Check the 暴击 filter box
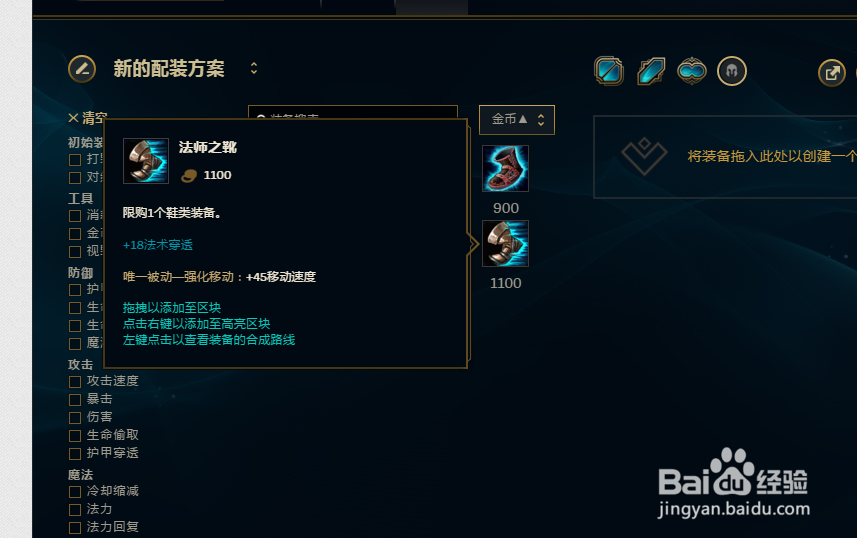 click(75, 400)
